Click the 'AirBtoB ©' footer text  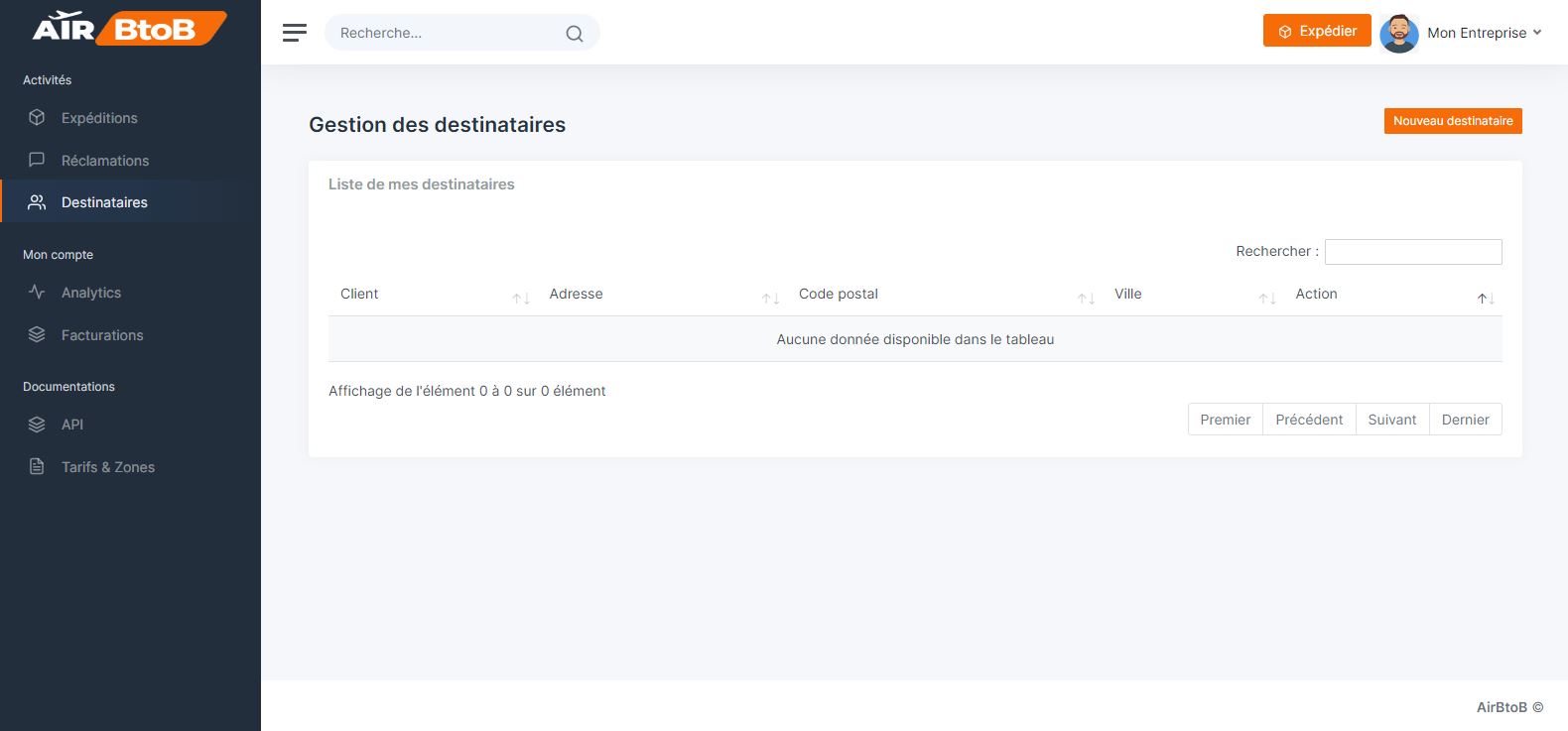coord(1510,707)
